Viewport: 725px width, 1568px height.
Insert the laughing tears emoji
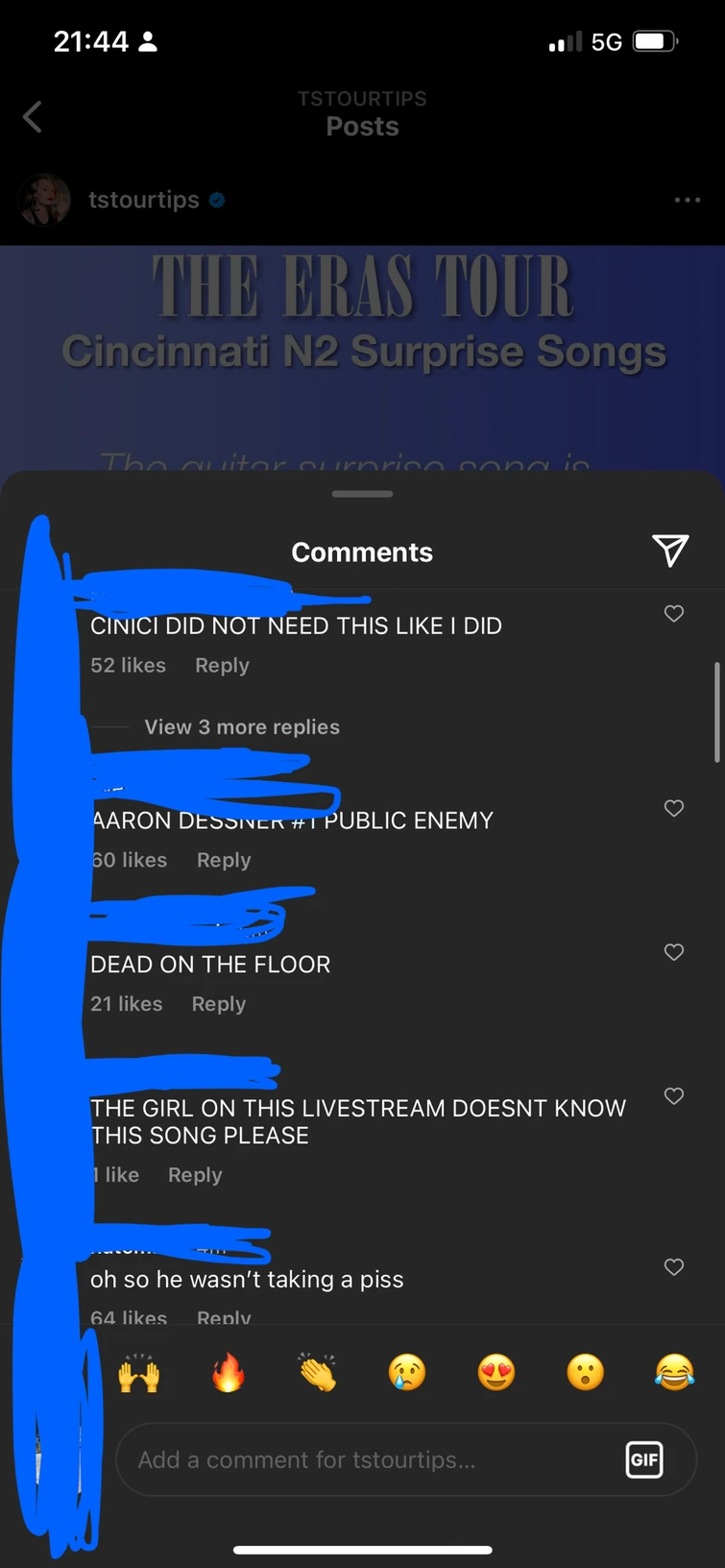(674, 1373)
